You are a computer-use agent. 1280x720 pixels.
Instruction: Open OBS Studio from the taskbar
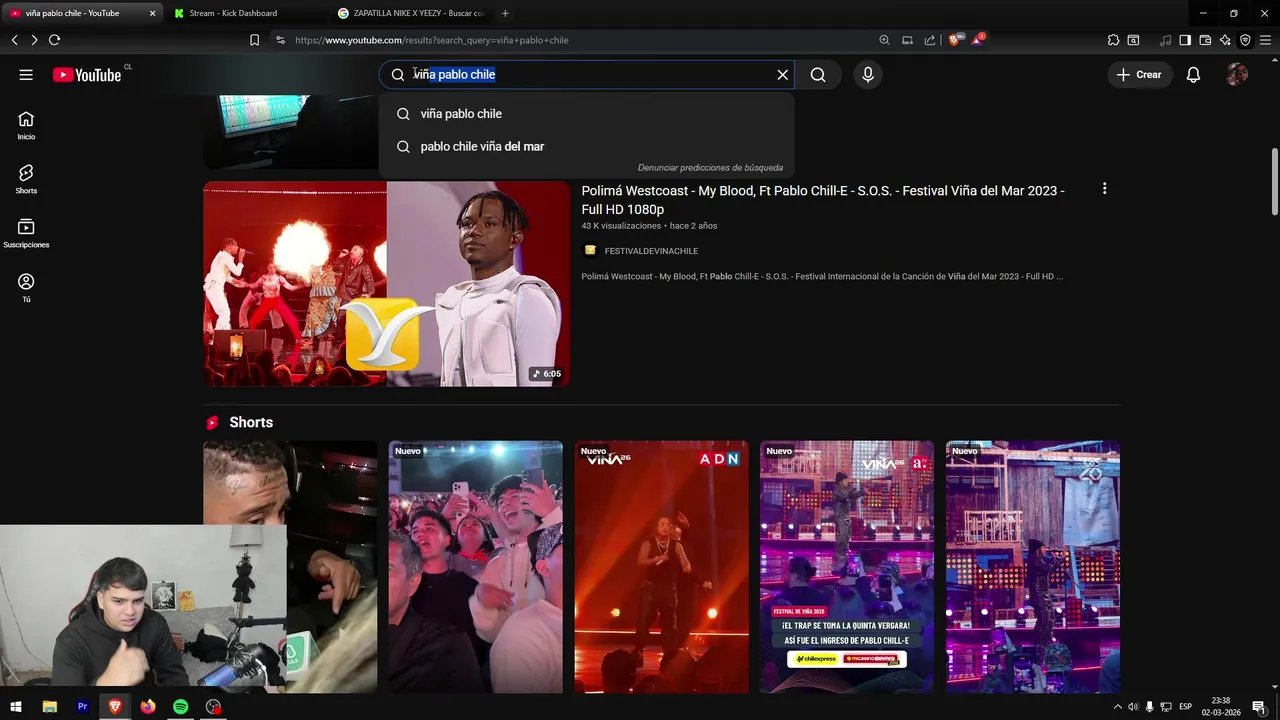pos(213,707)
